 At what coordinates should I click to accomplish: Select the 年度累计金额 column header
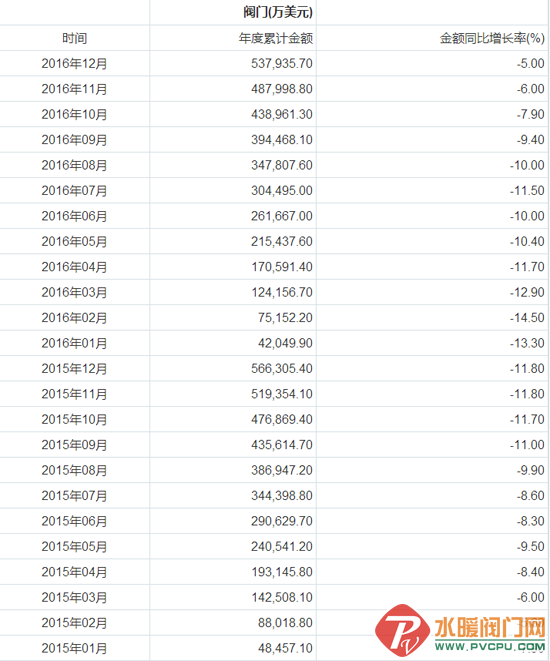pos(276,38)
